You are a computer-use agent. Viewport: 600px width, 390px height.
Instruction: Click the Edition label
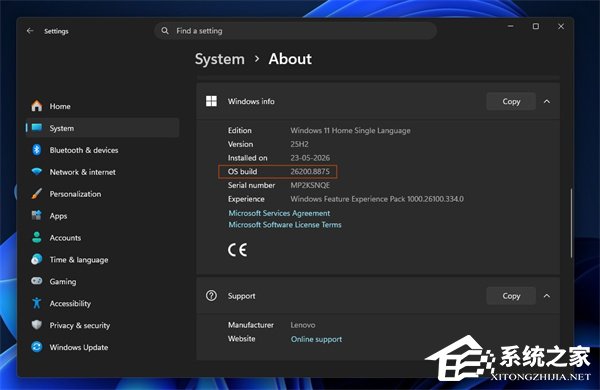click(240, 131)
